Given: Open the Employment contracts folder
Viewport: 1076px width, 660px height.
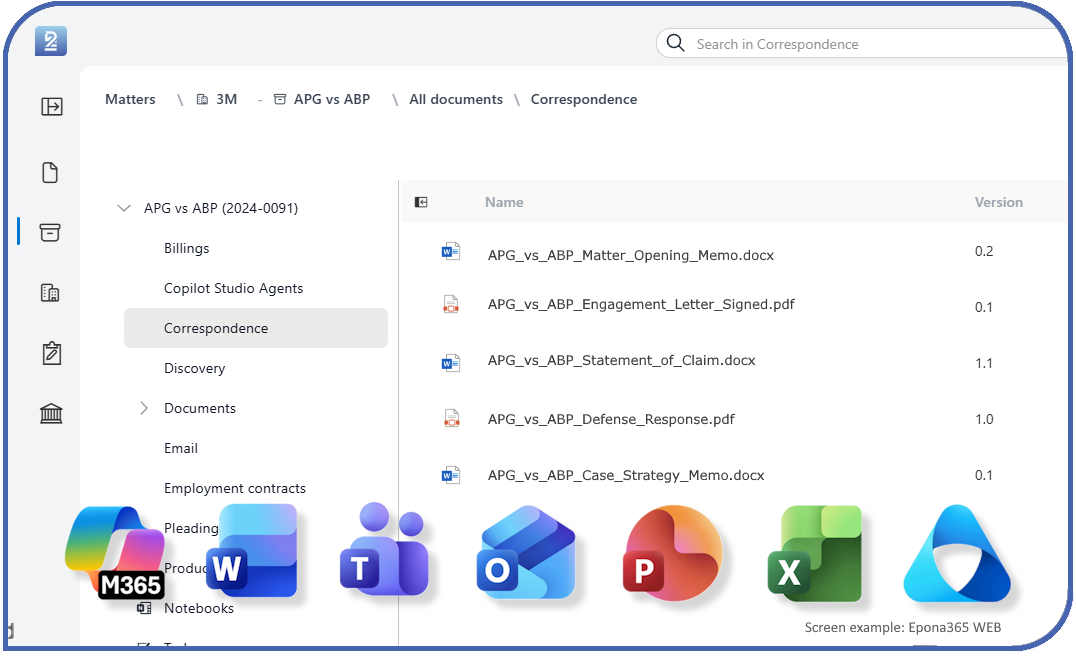Looking at the screenshot, I should 235,488.
